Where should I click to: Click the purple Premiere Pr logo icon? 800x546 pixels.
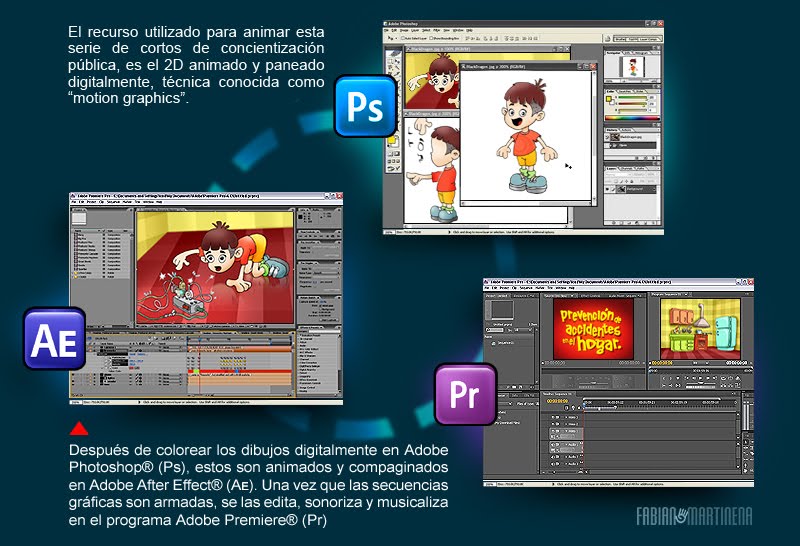465,394
